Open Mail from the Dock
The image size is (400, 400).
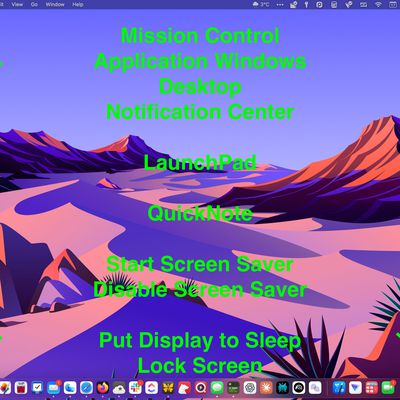tap(54, 388)
